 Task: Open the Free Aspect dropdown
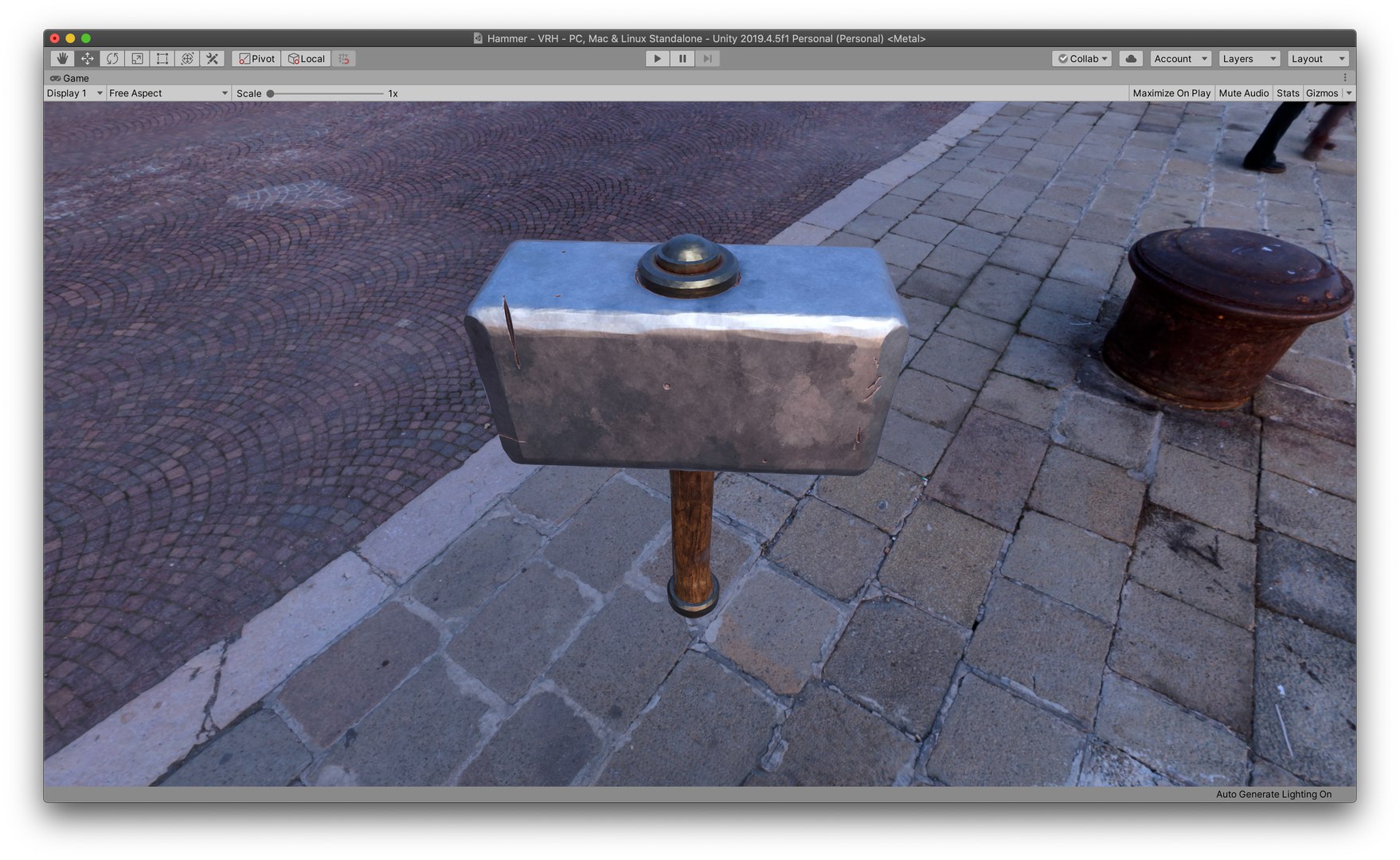(168, 93)
